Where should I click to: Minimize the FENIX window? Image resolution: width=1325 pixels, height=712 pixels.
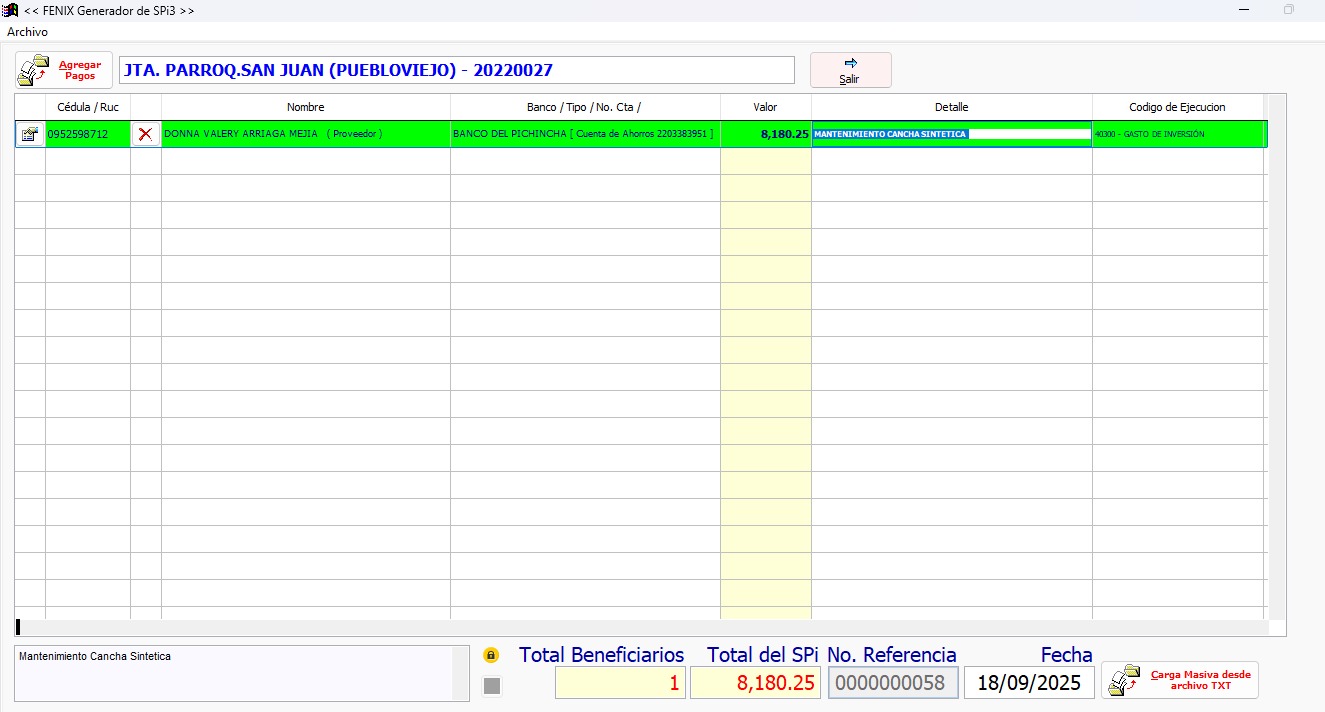click(x=1244, y=10)
